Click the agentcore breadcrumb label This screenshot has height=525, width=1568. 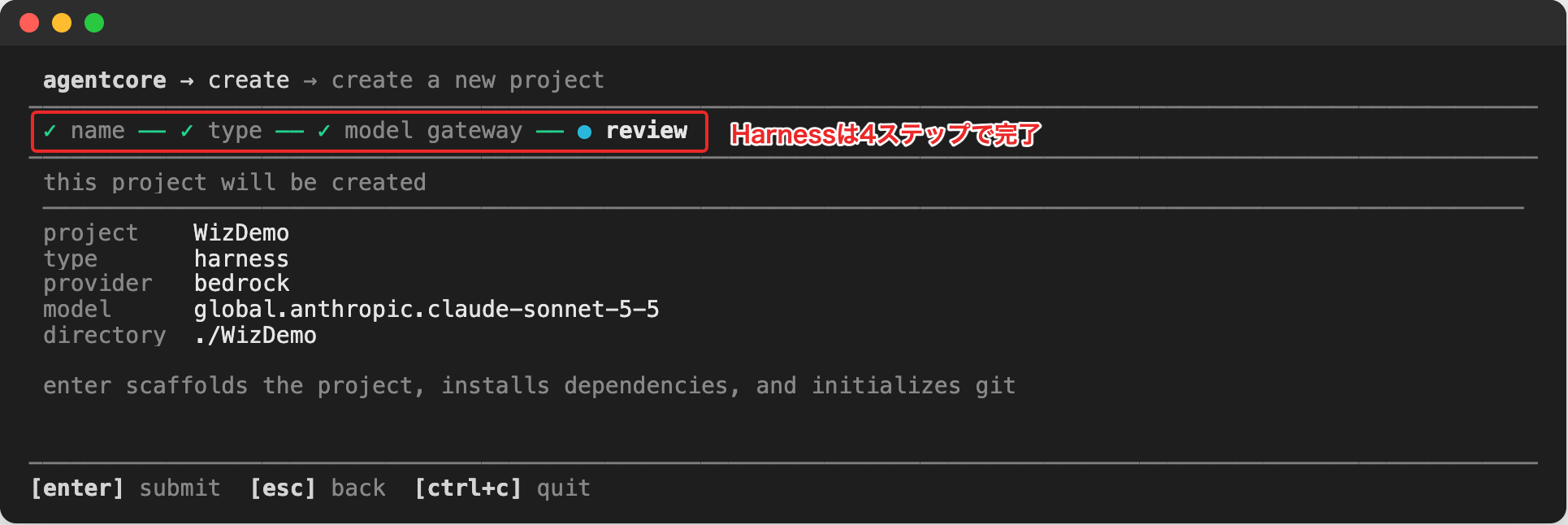pyautogui.click(x=105, y=80)
